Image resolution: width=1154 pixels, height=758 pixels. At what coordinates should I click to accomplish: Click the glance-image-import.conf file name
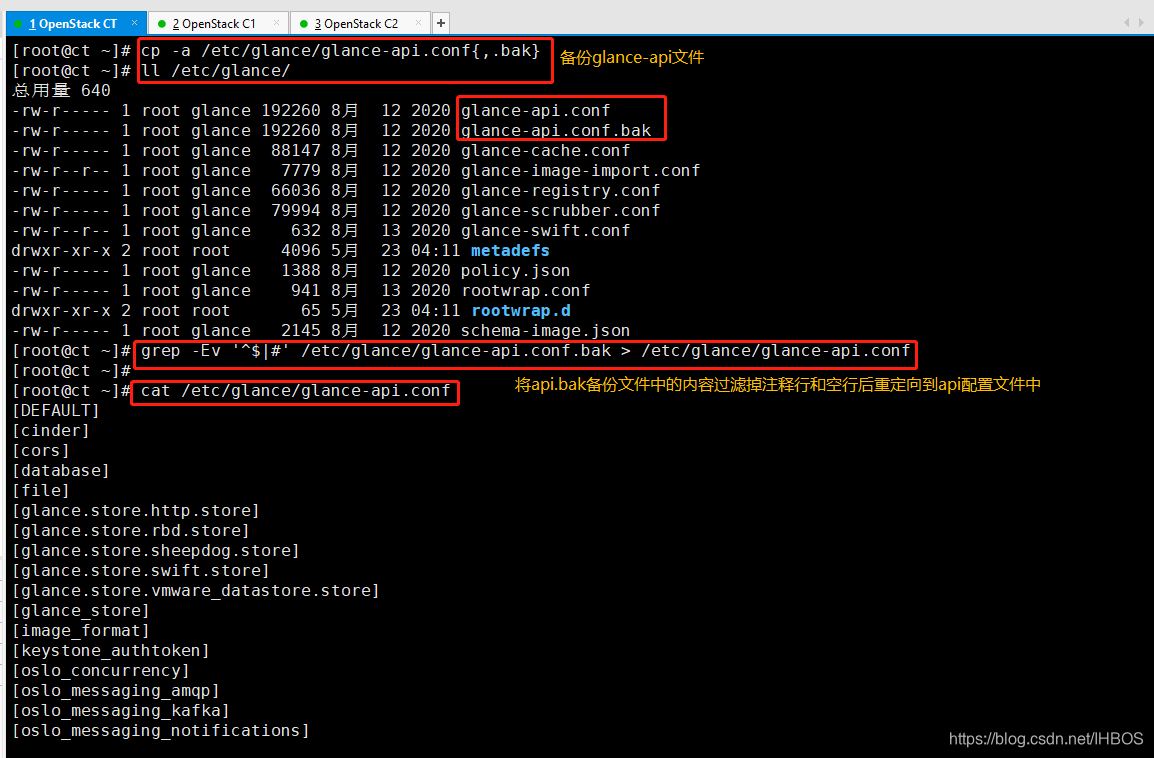pos(581,170)
